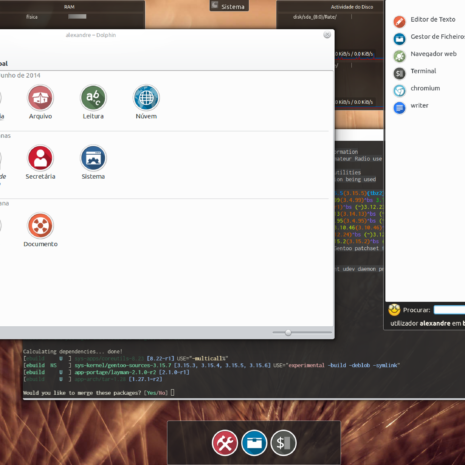Click the Leitura label text

tap(93, 116)
